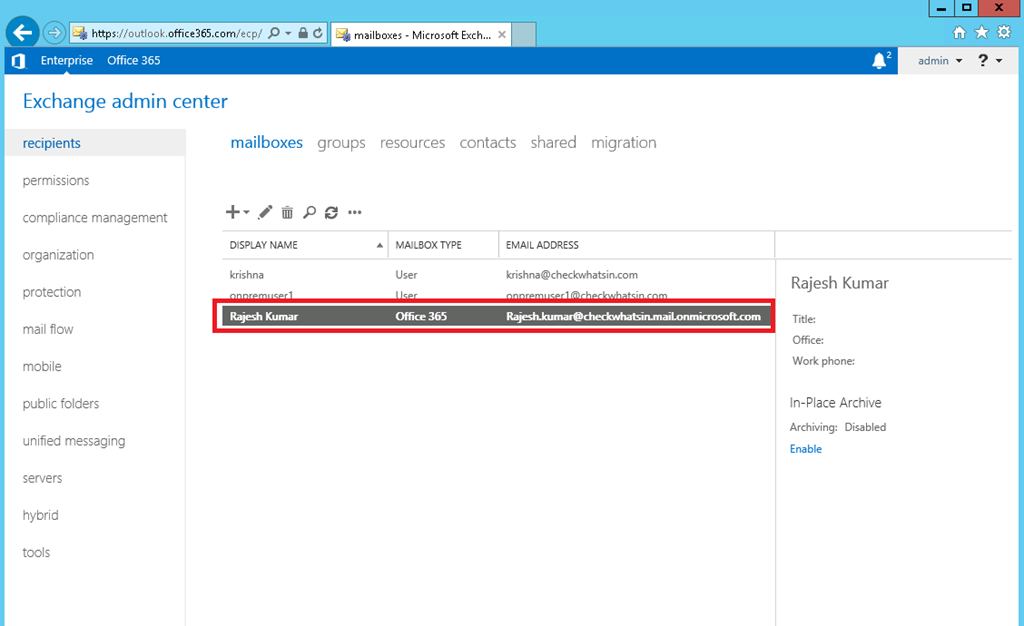Open compliance management section
The image size is (1024, 626).
pos(95,217)
